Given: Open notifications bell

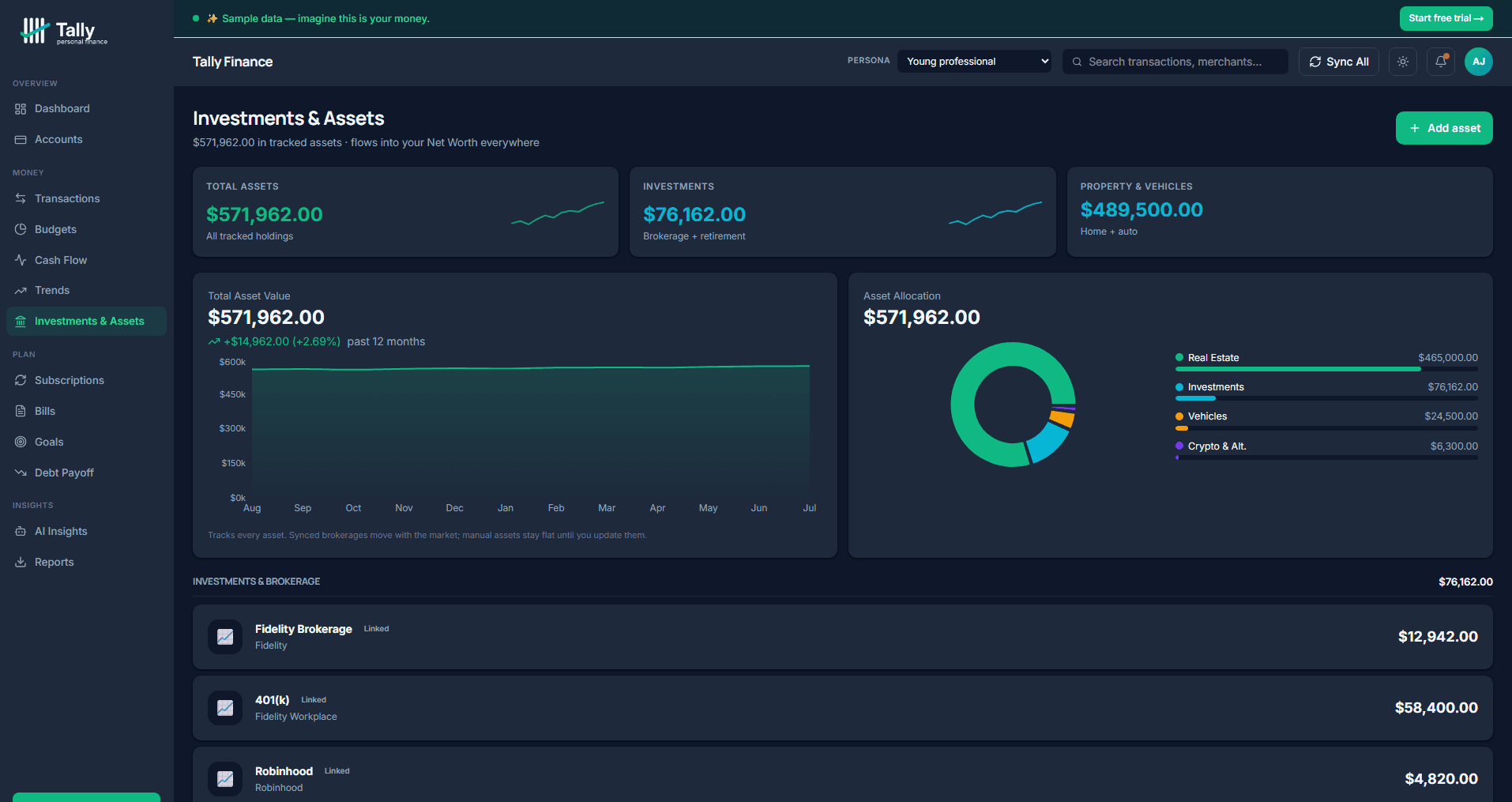Looking at the screenshot, I should (1441, 62).
